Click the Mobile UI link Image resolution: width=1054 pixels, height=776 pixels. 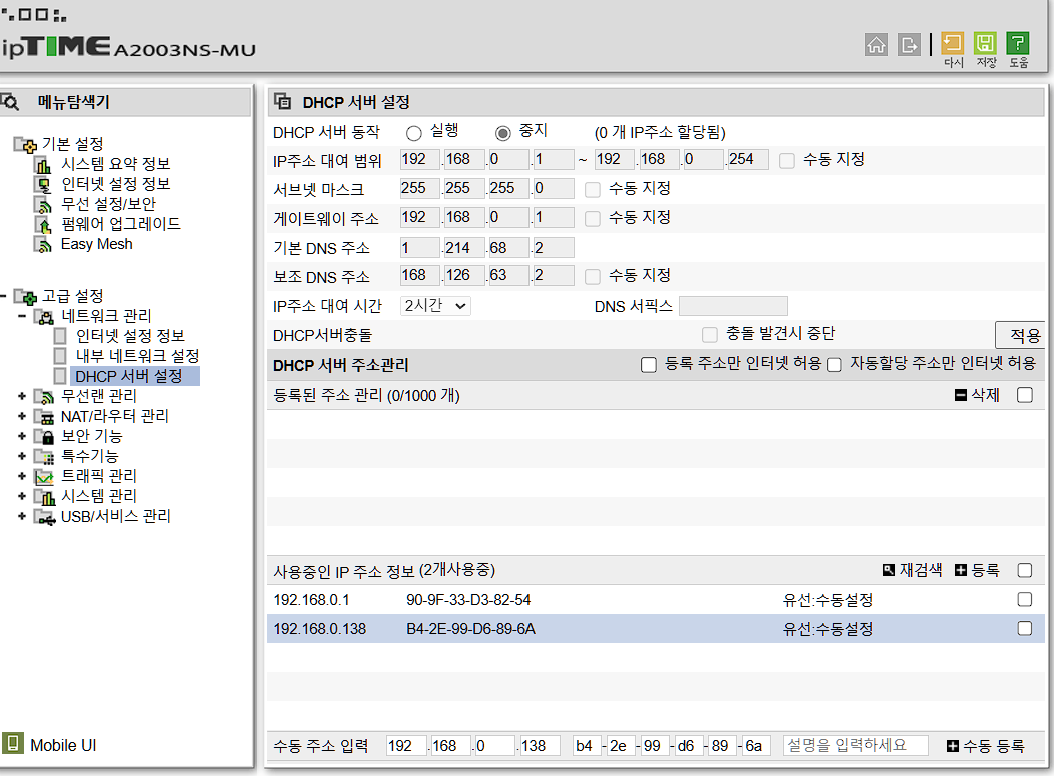(x=63, y=745)
